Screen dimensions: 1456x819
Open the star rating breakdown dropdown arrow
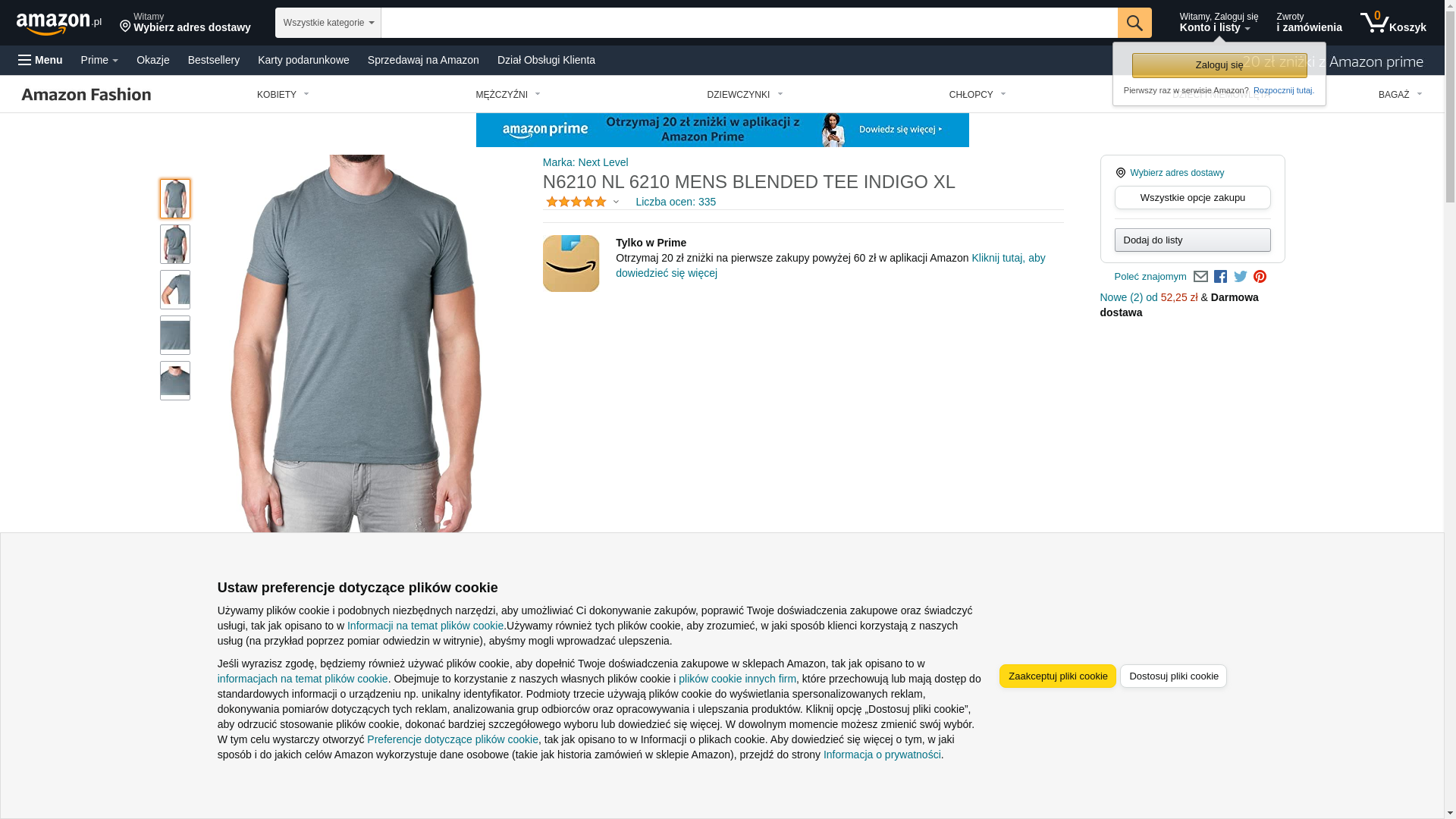[x=616, y=202]
